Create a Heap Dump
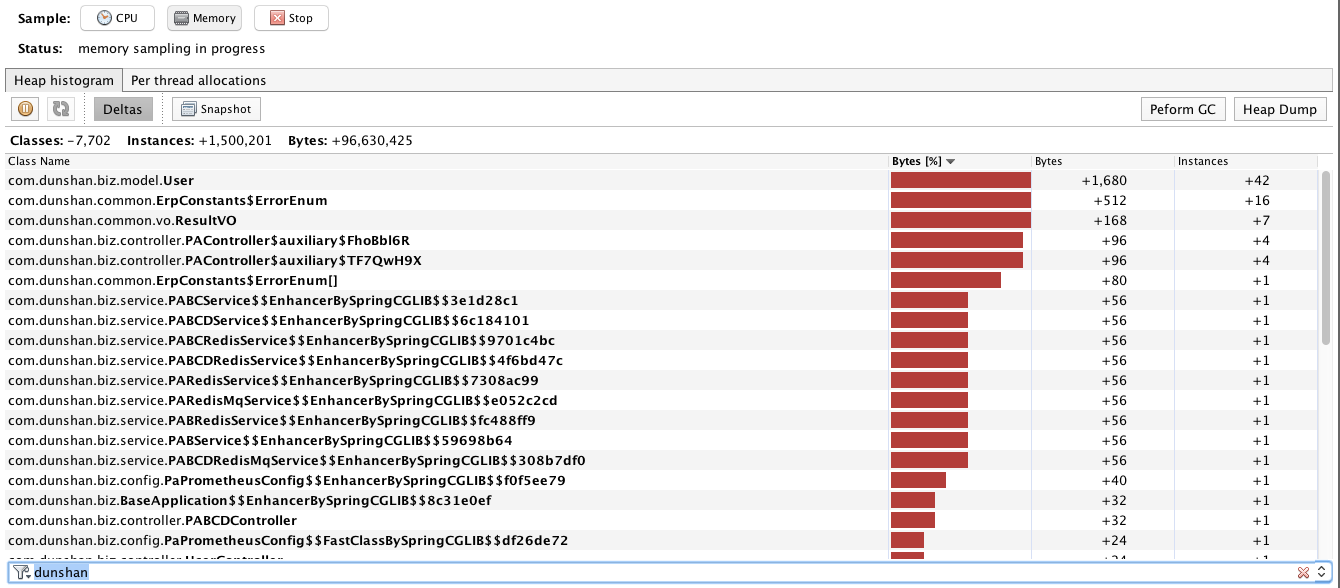The height and width of the screenshot is (588, 1340). point(1280,109)
